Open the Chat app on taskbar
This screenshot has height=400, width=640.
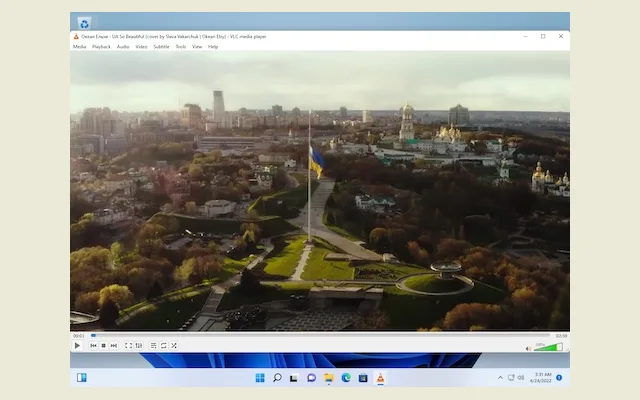[311, 378]
